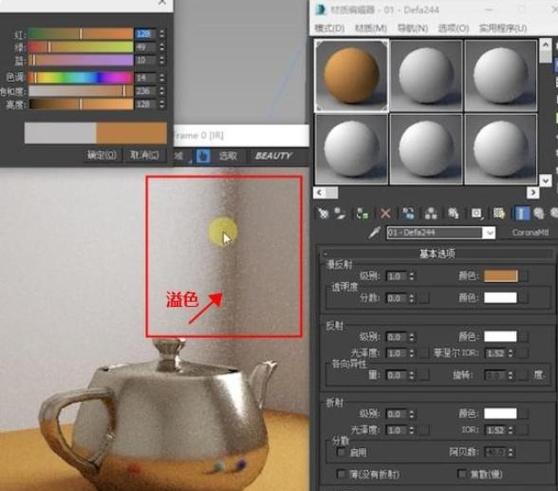The height and width of the screenshot is (491, 558).
Task: Click Show Shaded Material in Viewport icon
Action: tap(499, 213)
